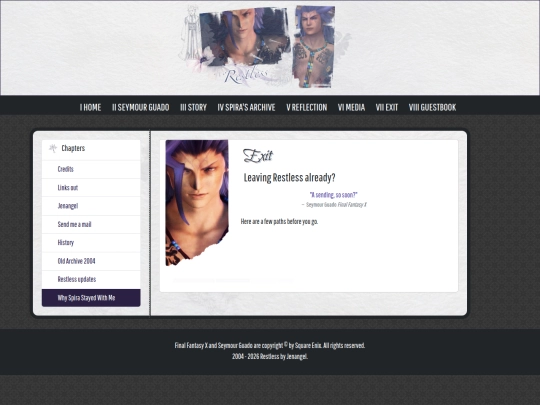Click VII EXIT in navigation bar
This screenshot has width=540, height=405.
(387, 107)
